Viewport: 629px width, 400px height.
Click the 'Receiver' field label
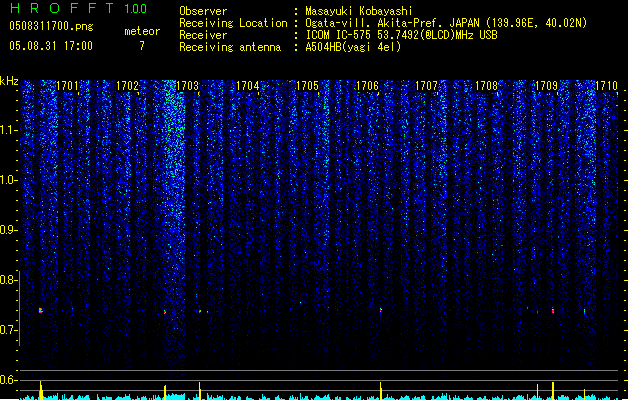203,35
